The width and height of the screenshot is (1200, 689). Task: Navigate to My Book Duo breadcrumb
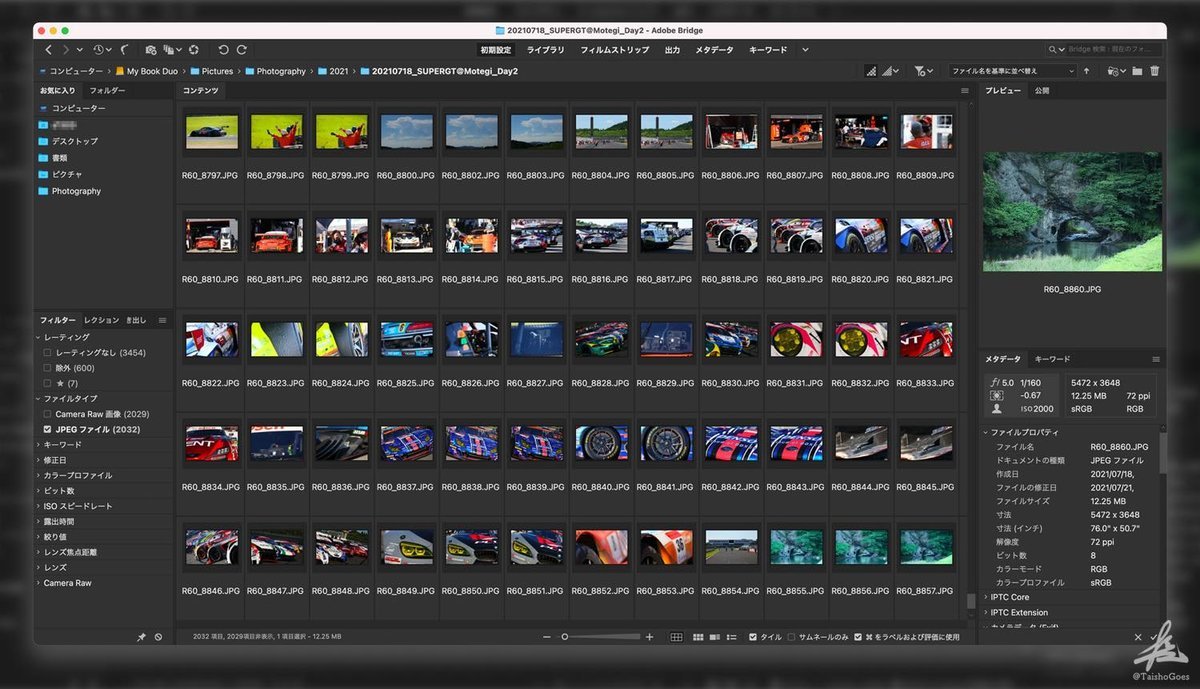pyautogui.click(x=145, y=72)
